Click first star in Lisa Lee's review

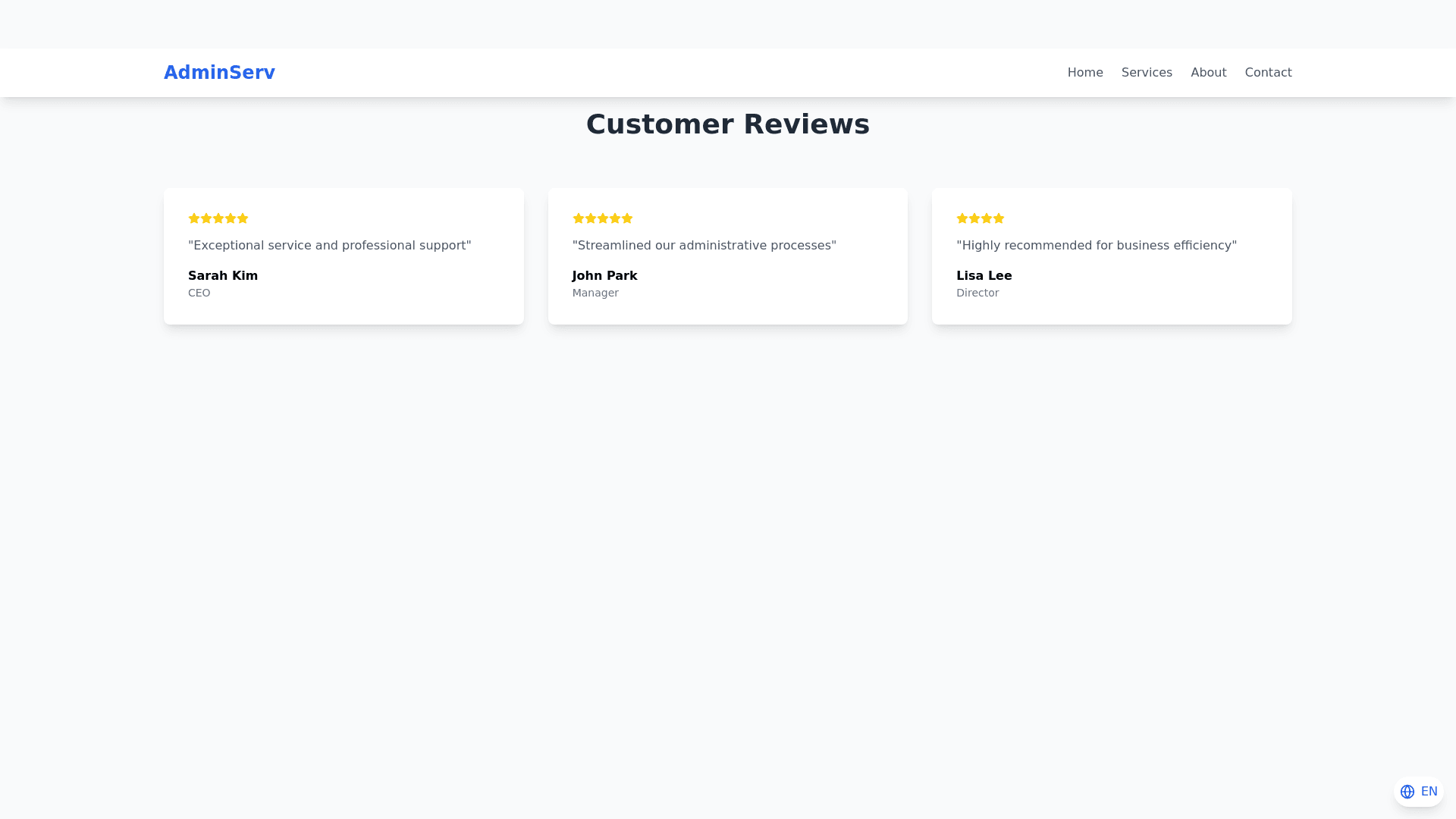pyautogui.click(x=962, y=218)
